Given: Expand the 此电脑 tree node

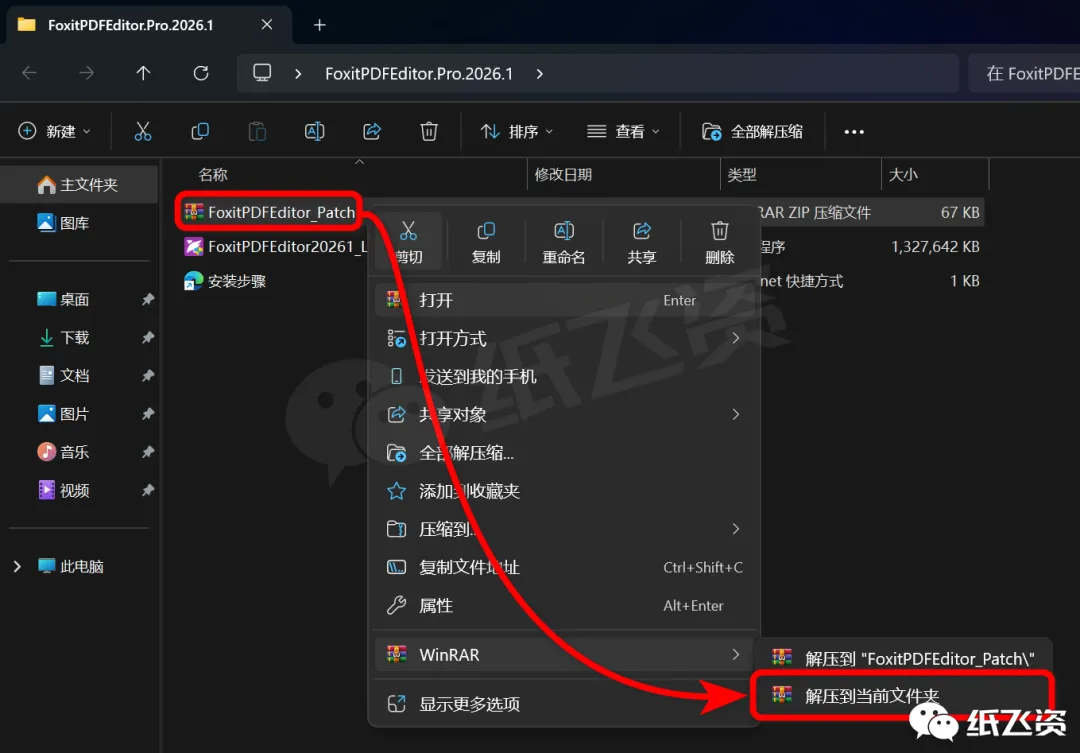Looking at the screenshot, I should click(x=18, y=566).
